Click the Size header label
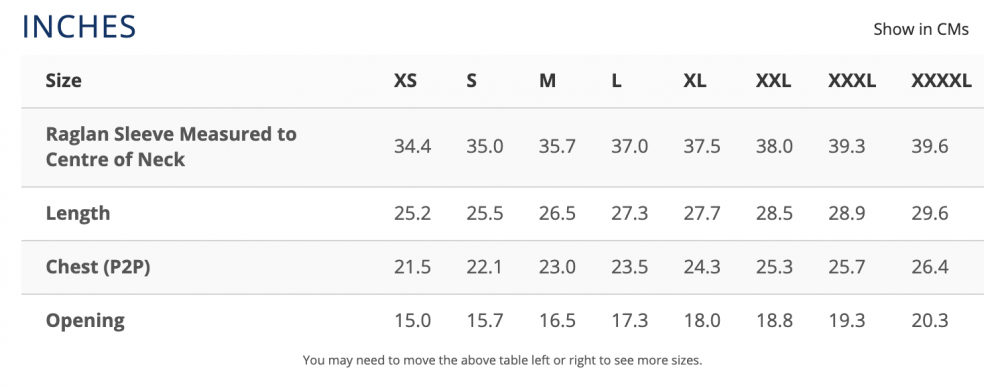 click(63, 81)
